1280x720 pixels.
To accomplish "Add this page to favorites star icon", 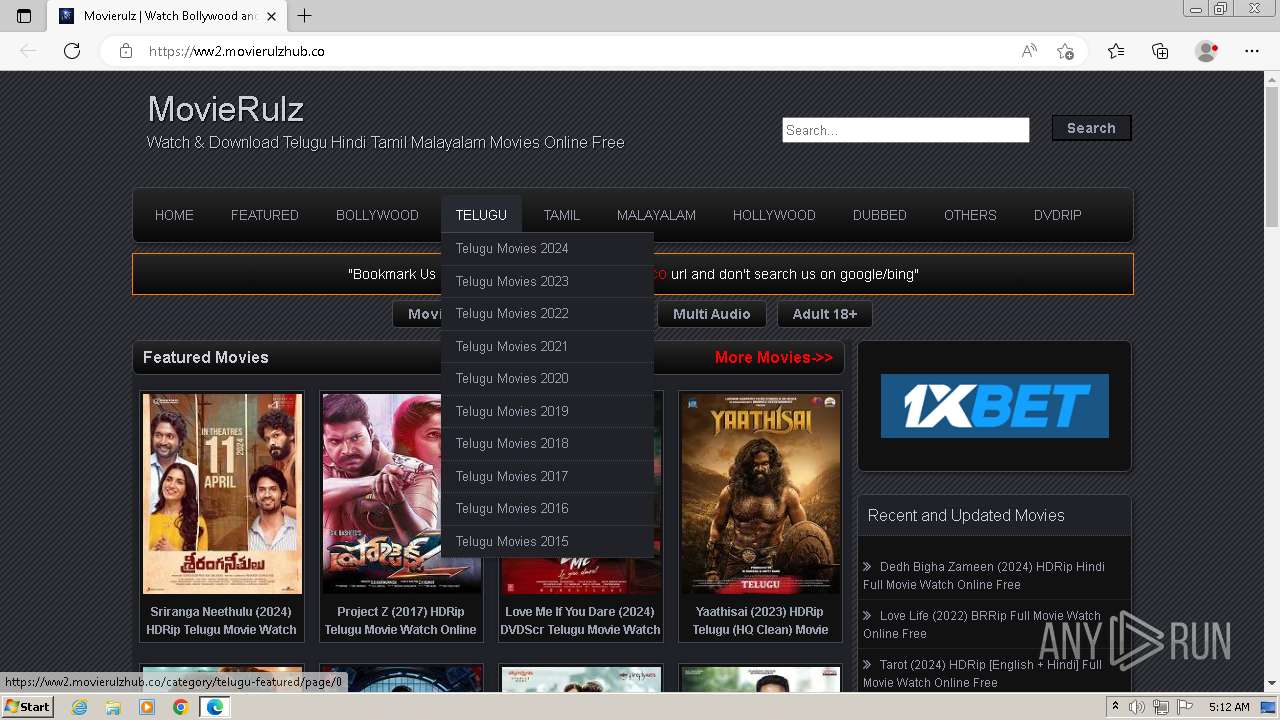I will (1066, 51).
